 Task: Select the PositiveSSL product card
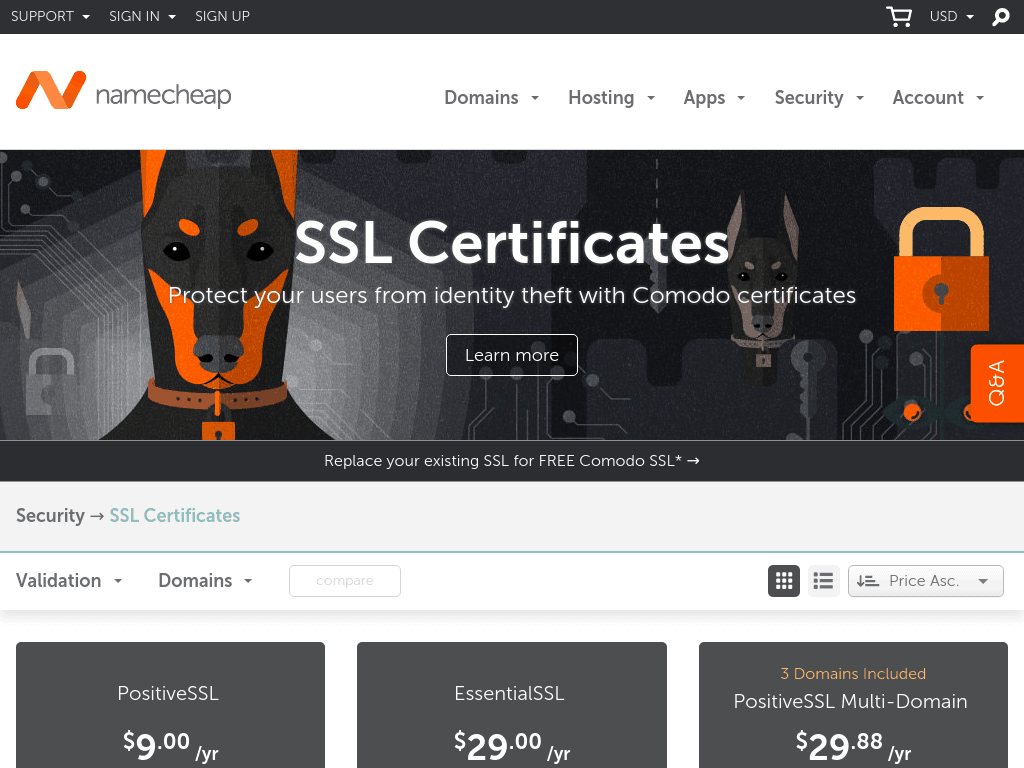(x=170, y=705)
